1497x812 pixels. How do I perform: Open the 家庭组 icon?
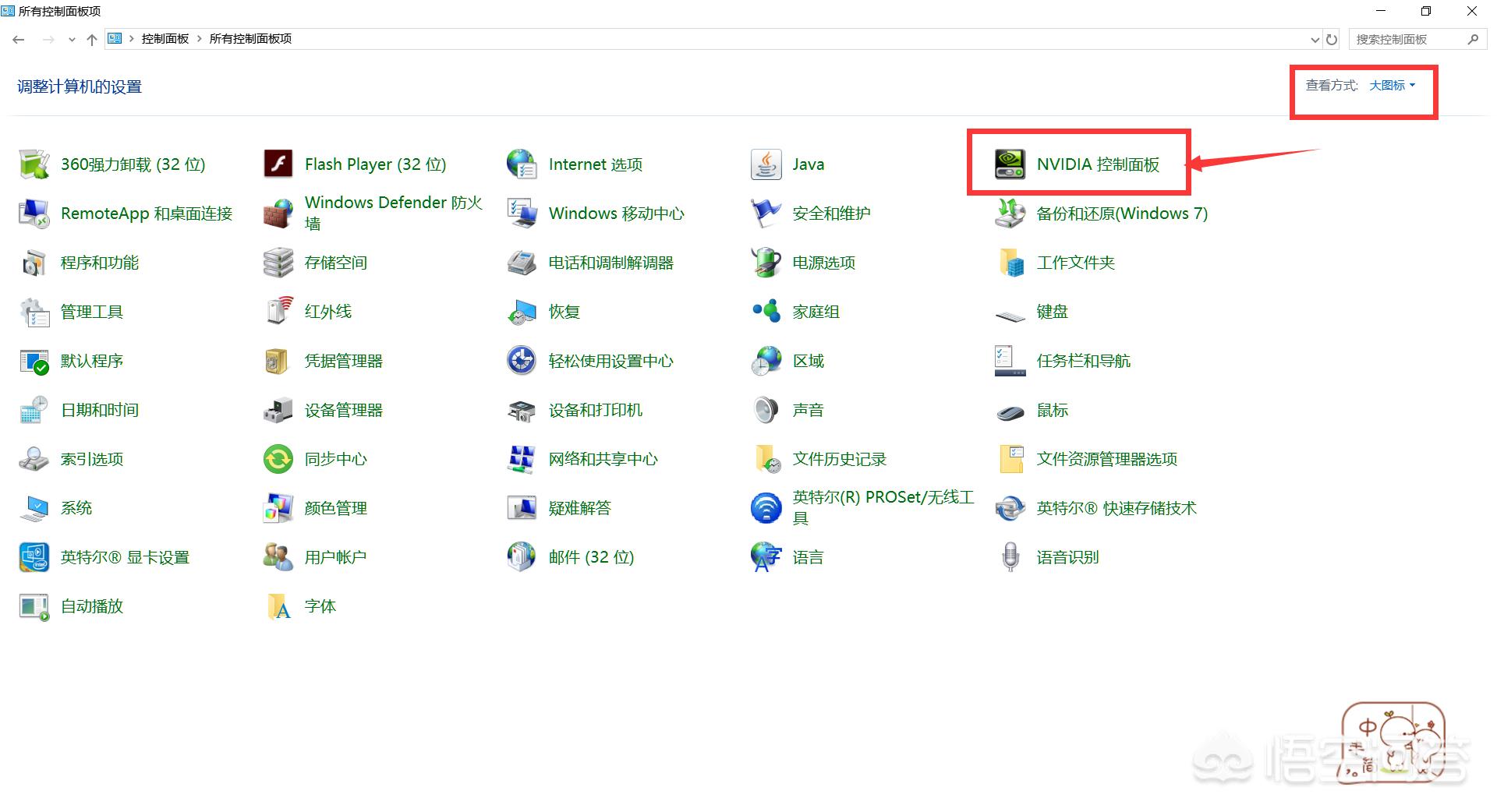coord(766,312)
